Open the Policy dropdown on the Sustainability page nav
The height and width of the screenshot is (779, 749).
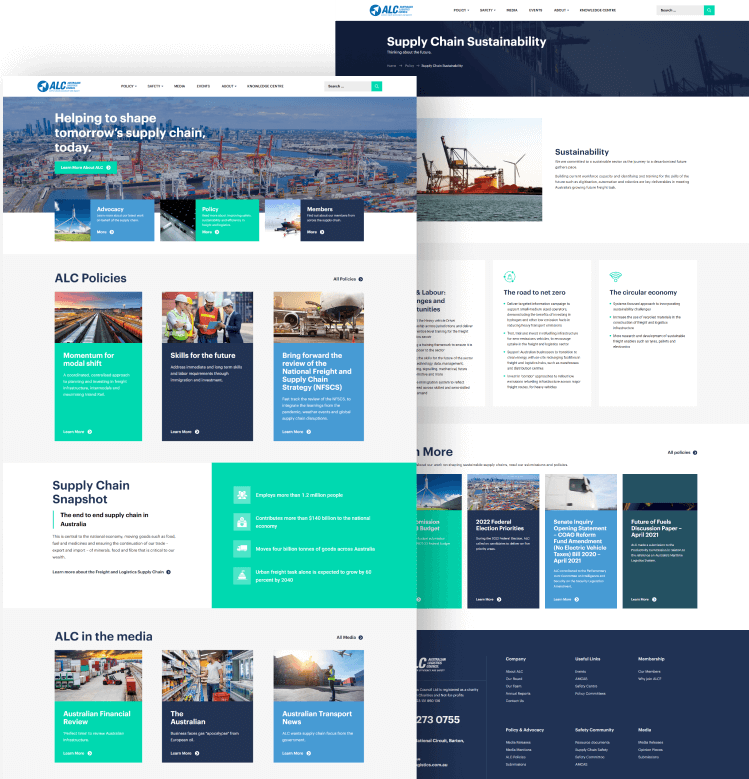coord(461,10)
